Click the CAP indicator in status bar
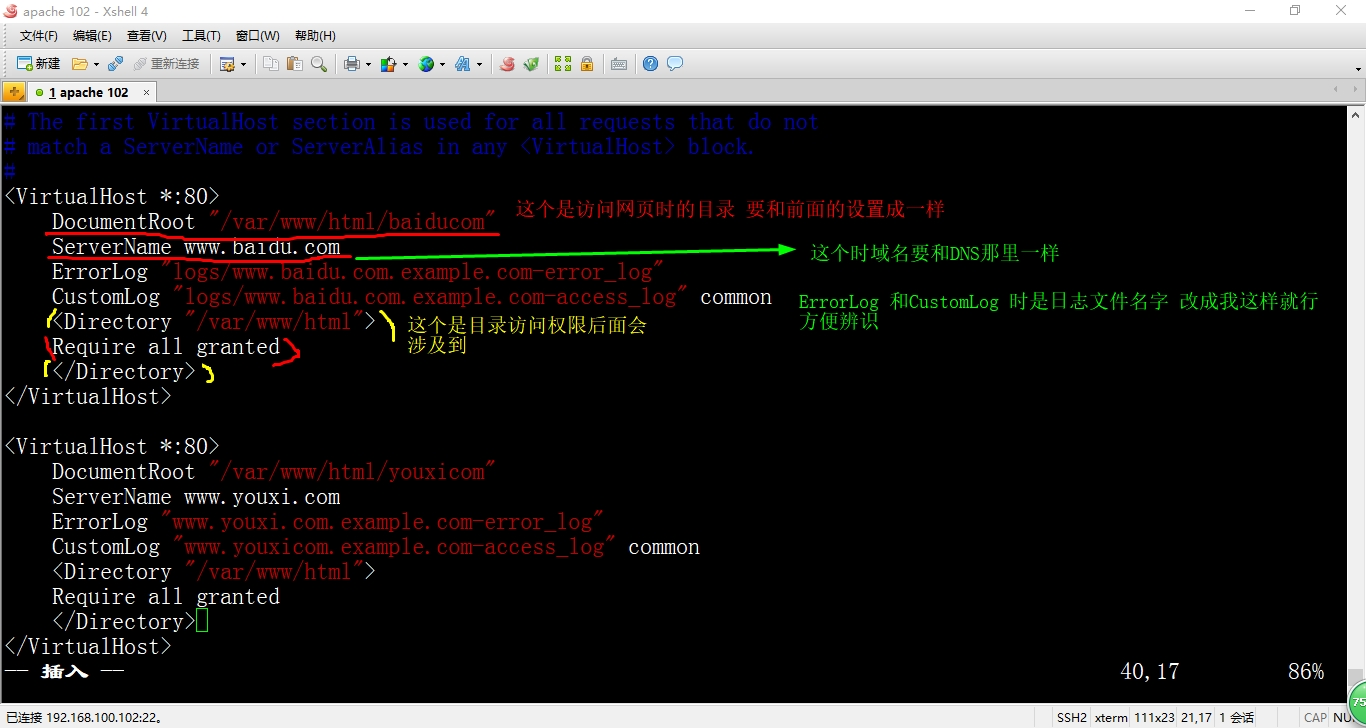 1315,717
